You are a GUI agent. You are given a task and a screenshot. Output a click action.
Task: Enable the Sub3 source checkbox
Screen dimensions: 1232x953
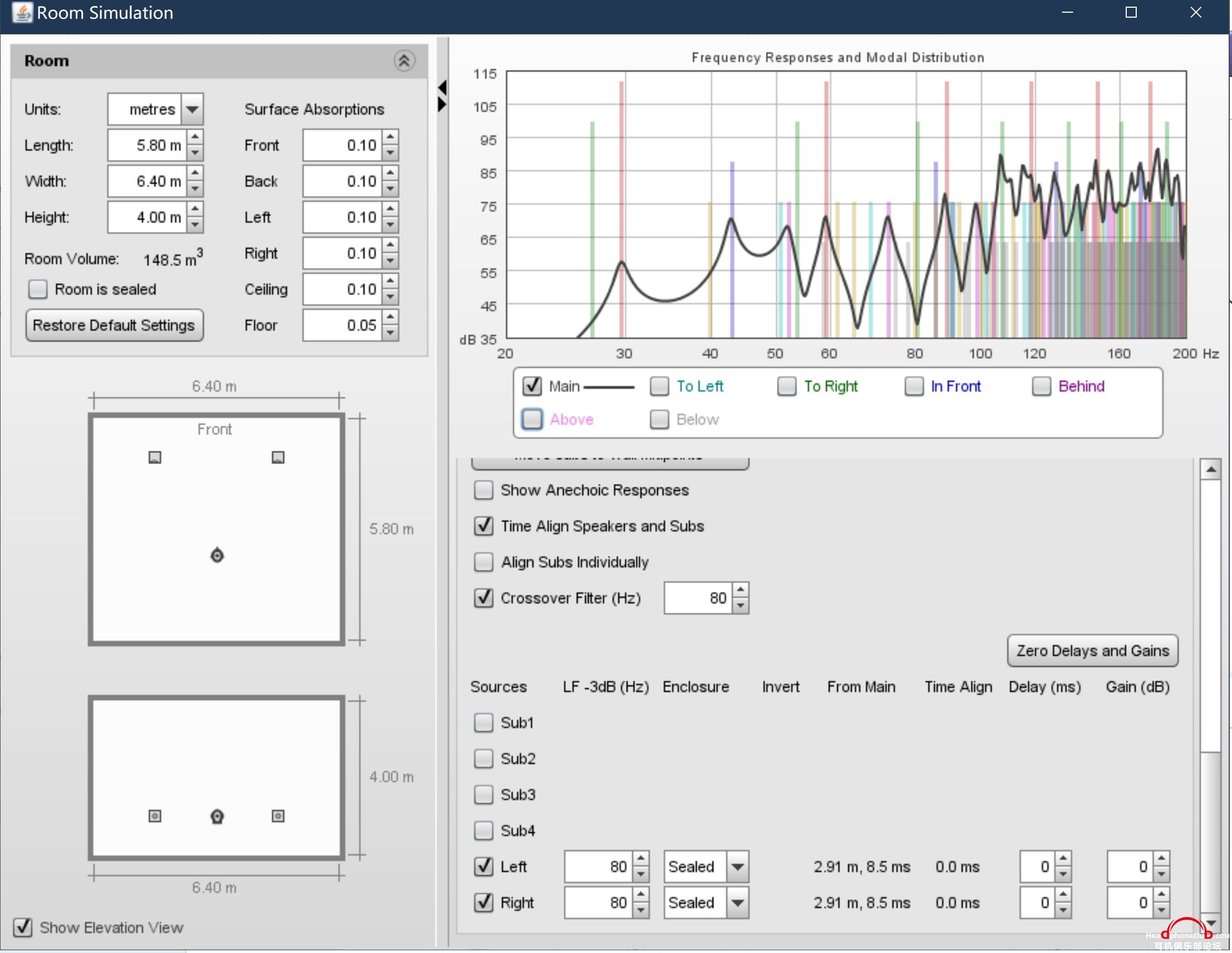pos(483,796)
